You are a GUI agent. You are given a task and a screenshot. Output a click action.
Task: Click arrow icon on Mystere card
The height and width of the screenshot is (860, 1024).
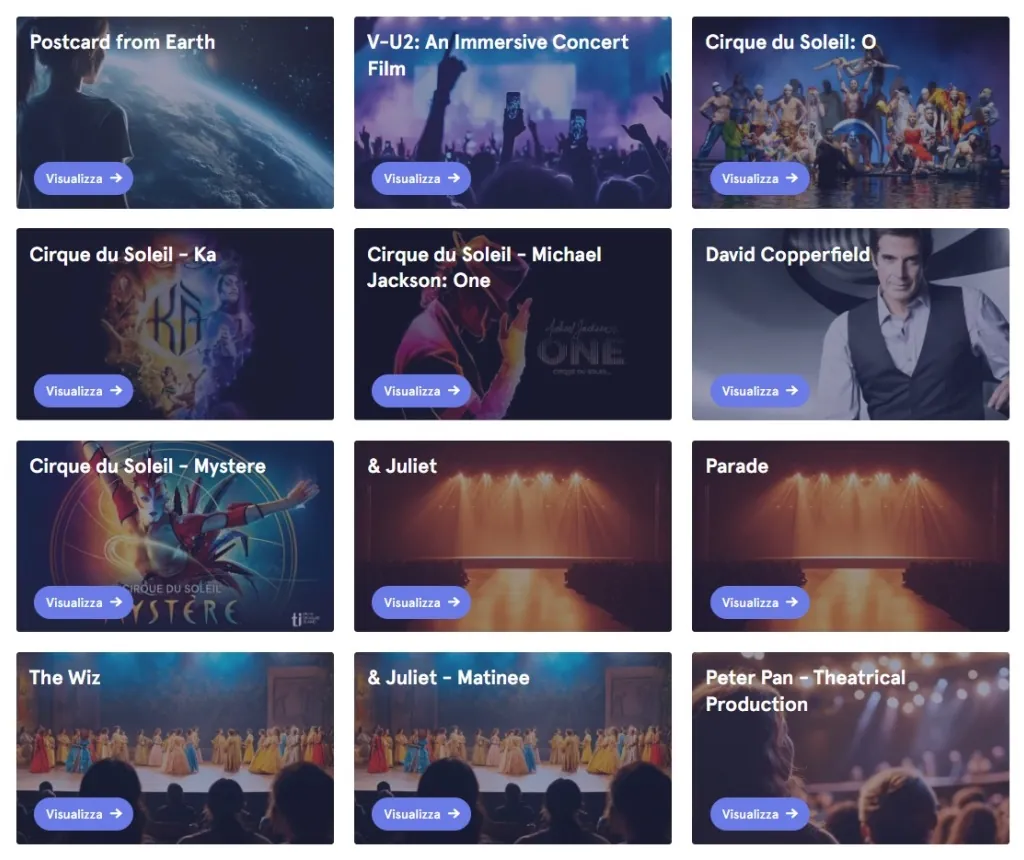coord(116,602)
